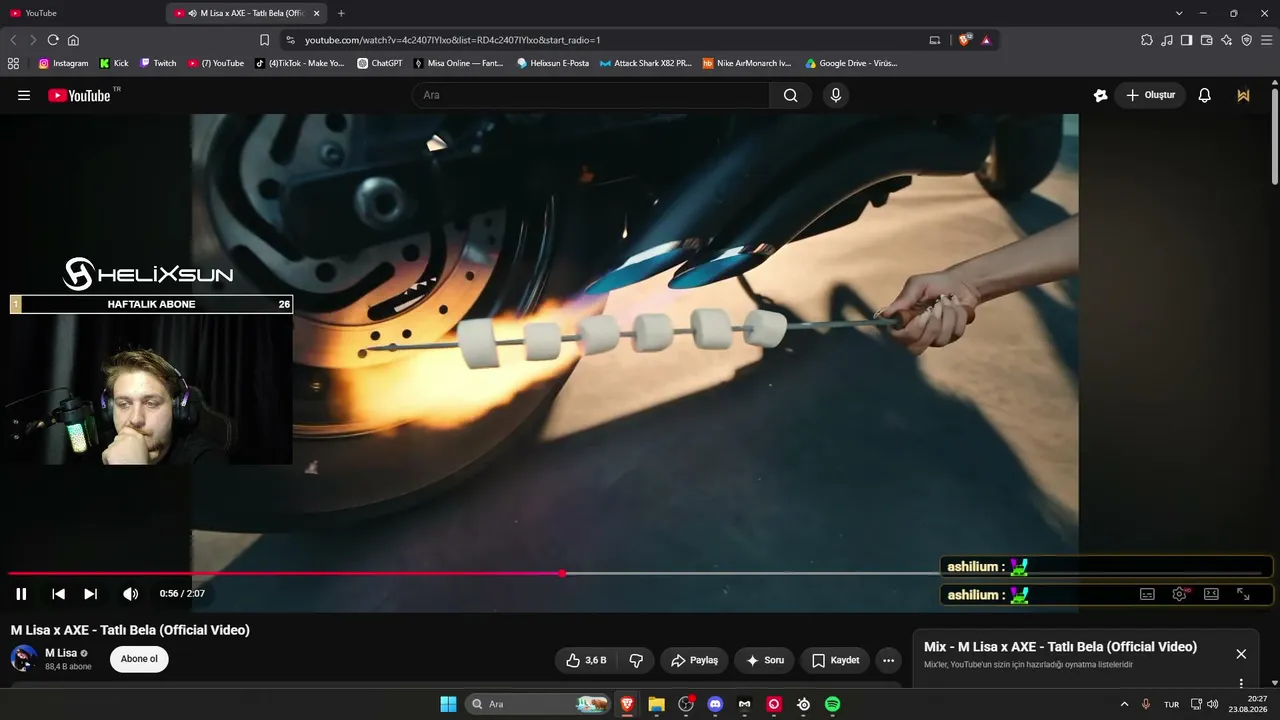Open M Lisa channel name link
This screenshot has height=720, width=1280.
coord(61,653)
